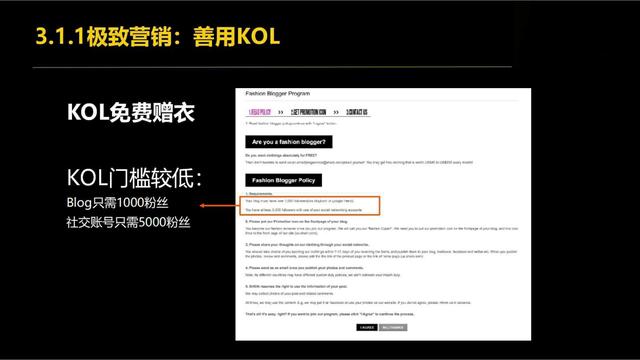Image resolution: width=640 pixels, height=360 pixels.
Task: Select the line "Blog只需1000粉丝"
Action: click(x=118, y=202)
